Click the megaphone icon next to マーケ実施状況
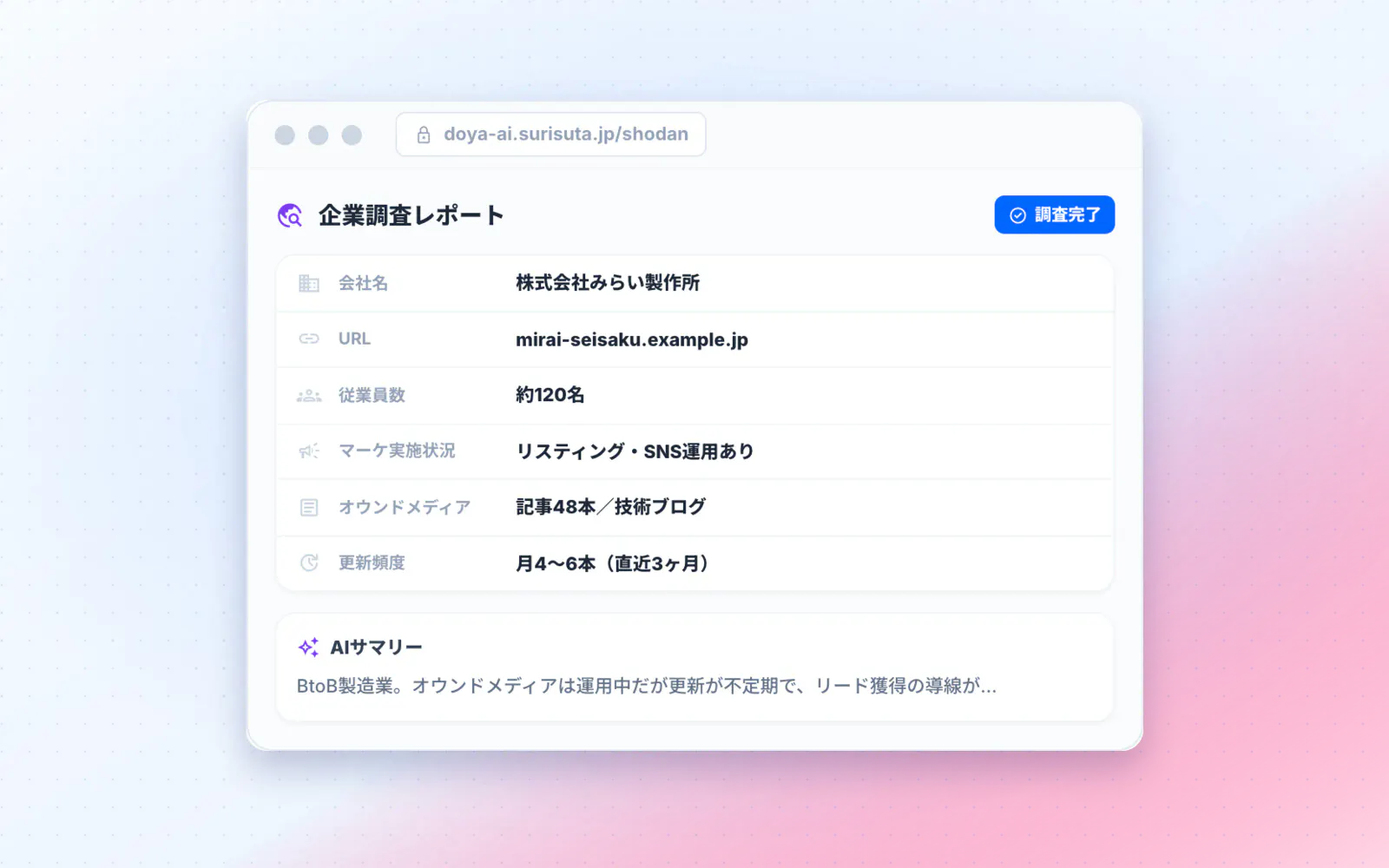This screenshot has width=1389, height=868. click(x=309, y=450)
